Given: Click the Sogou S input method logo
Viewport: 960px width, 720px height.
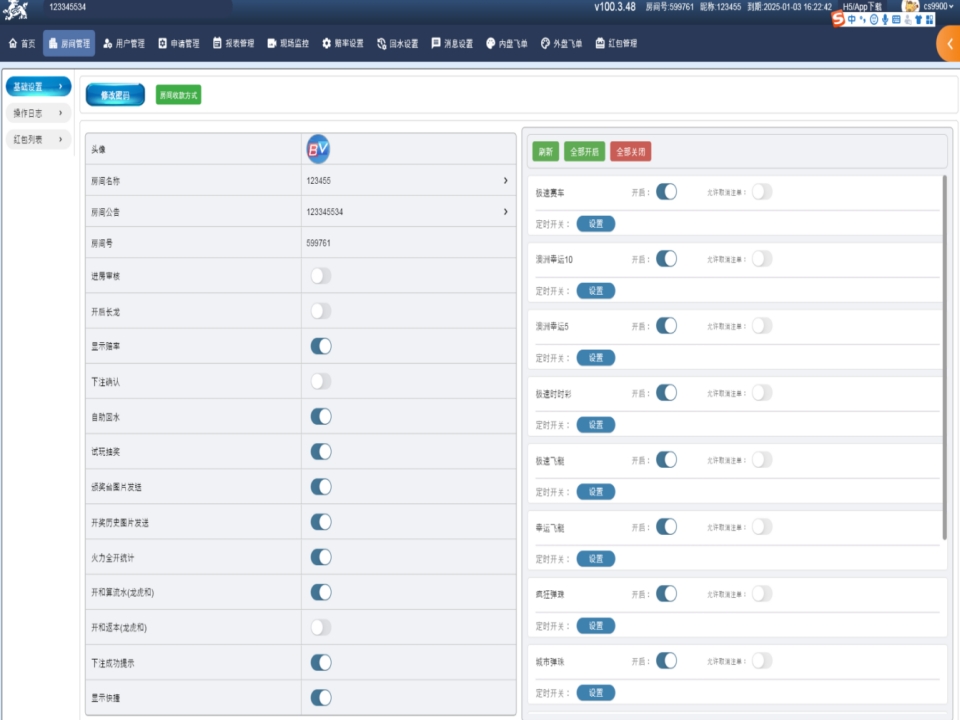Looking at the screenshot, I should pos(838,19).
